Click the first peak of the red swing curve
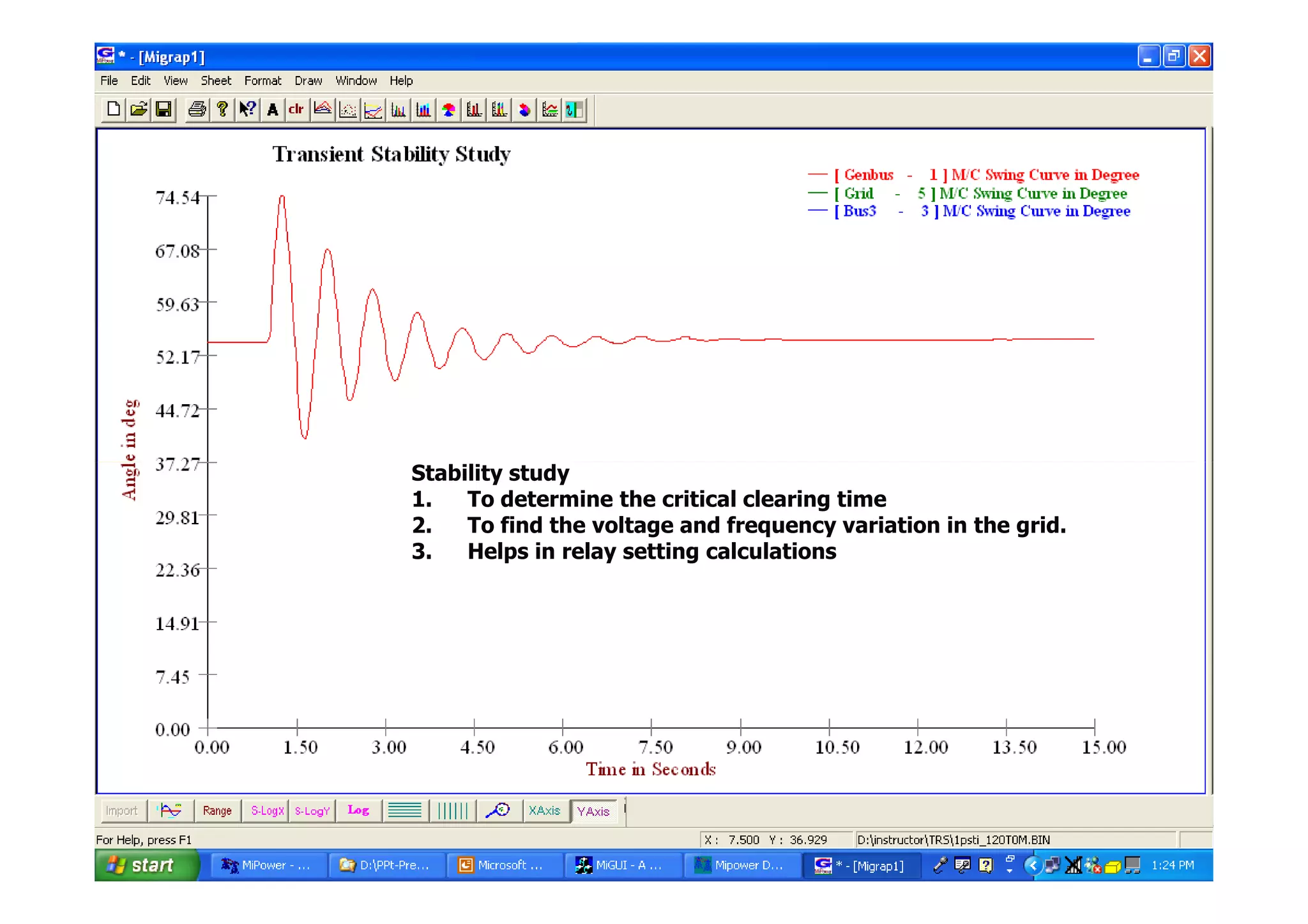 [282, 197]
